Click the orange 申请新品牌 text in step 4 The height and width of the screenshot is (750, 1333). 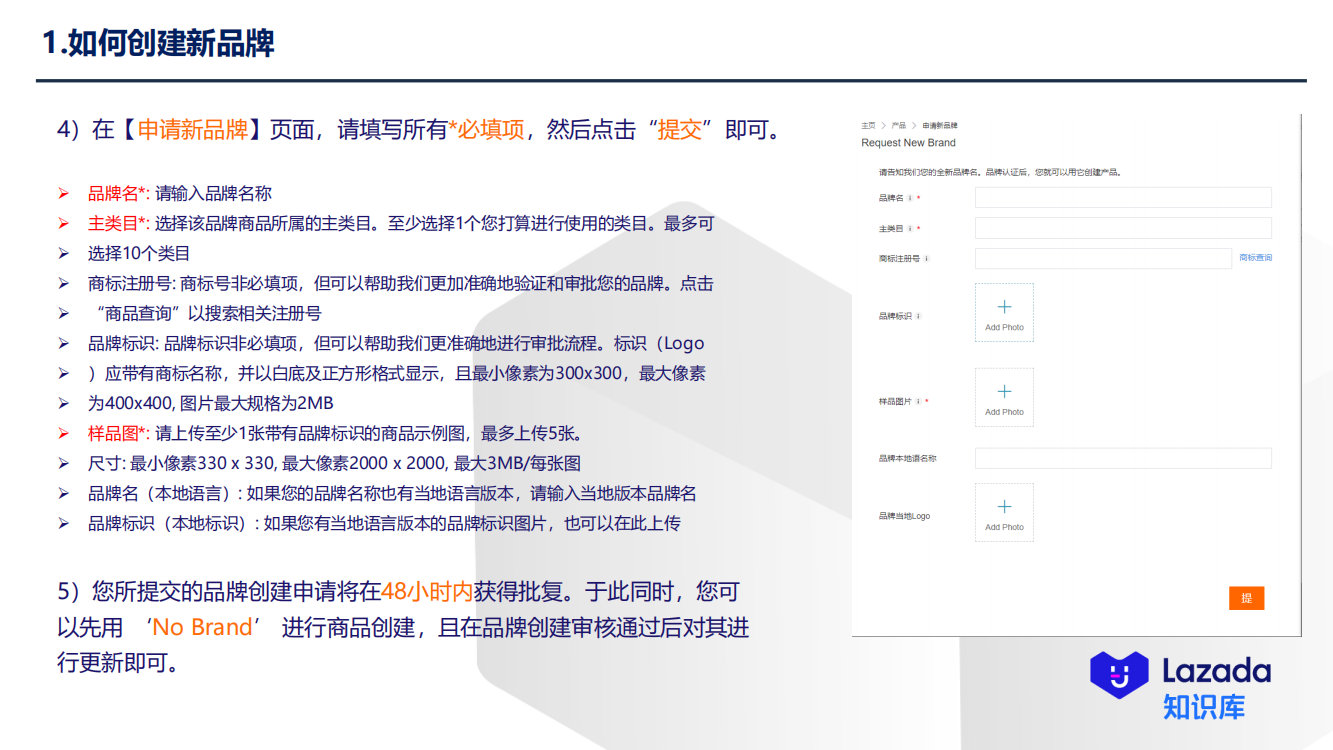pyautogui.click(x=192, y=130)
